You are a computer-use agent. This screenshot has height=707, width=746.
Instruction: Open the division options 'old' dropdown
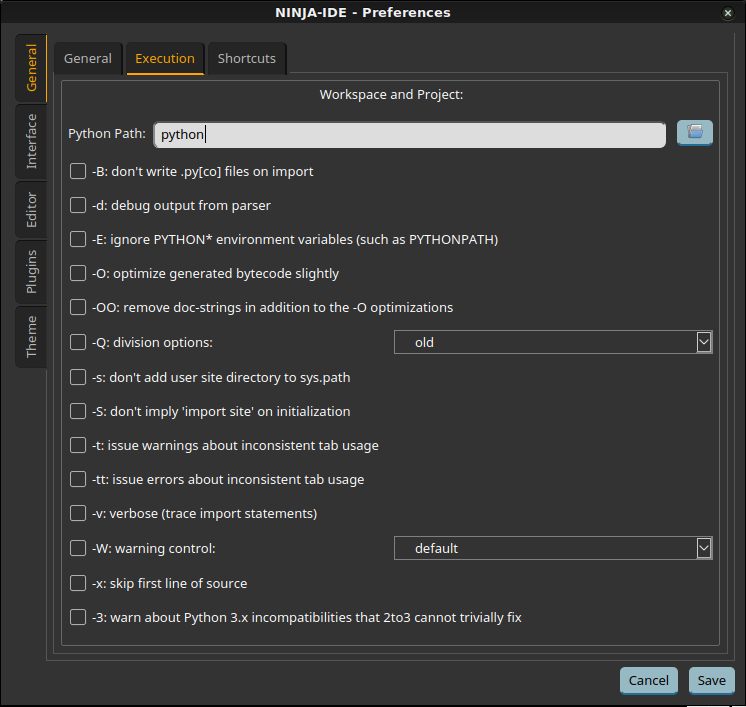click(553, 342)
